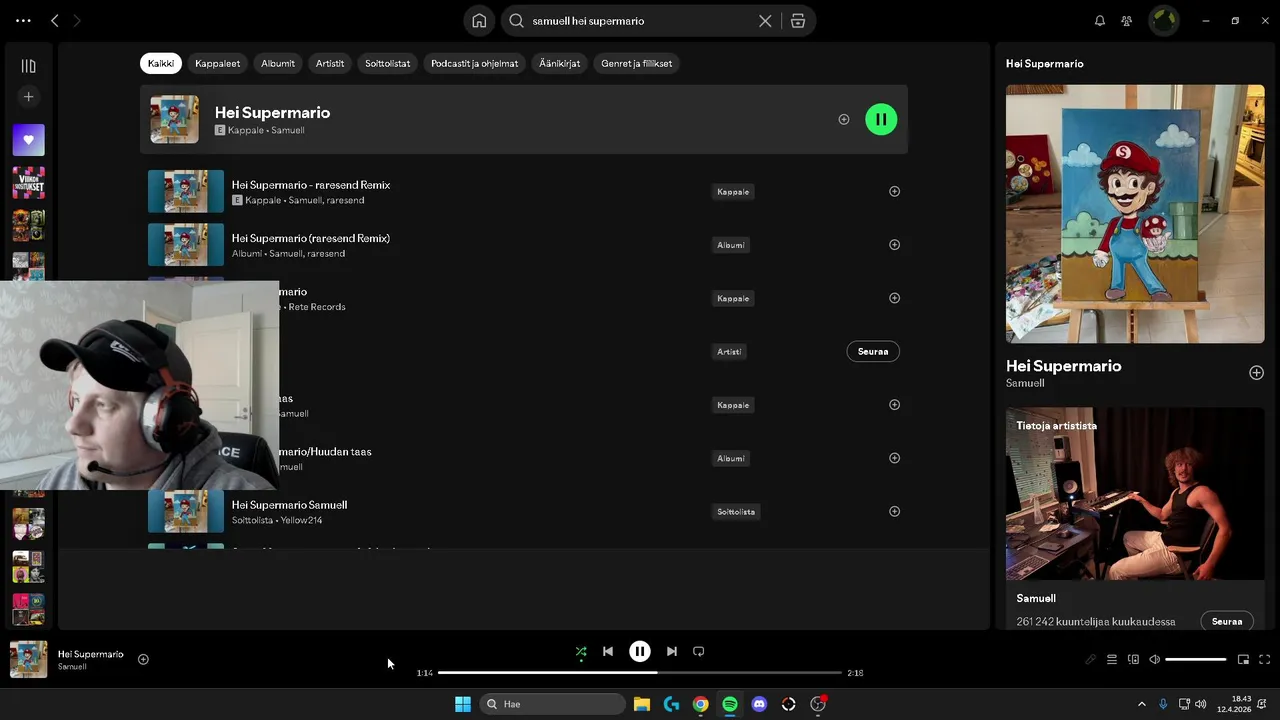Open the Browse icon beside search

798,20
